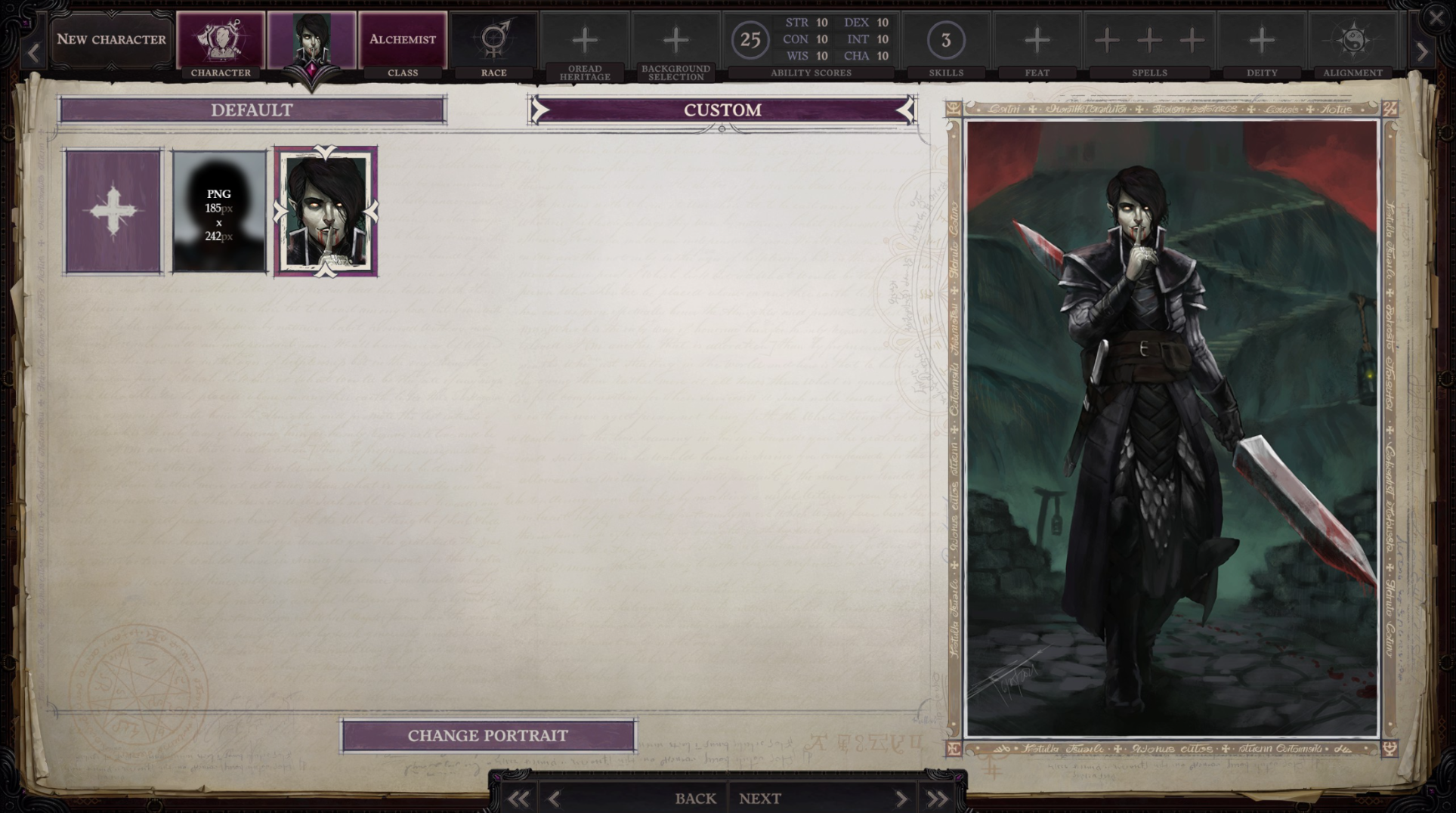1456x813 pixels.
Task: Skip to last step with double arrow
Action: pos(938,799)
